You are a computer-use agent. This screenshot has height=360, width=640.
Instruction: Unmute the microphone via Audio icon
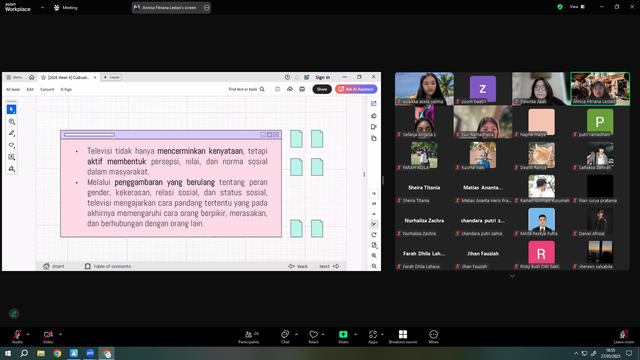pos(17,334)
